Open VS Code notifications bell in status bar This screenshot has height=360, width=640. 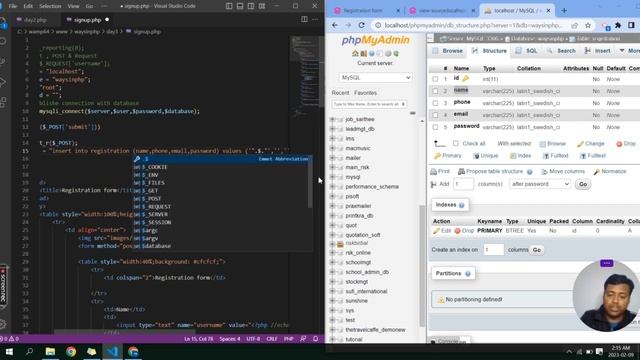[316, 339]
